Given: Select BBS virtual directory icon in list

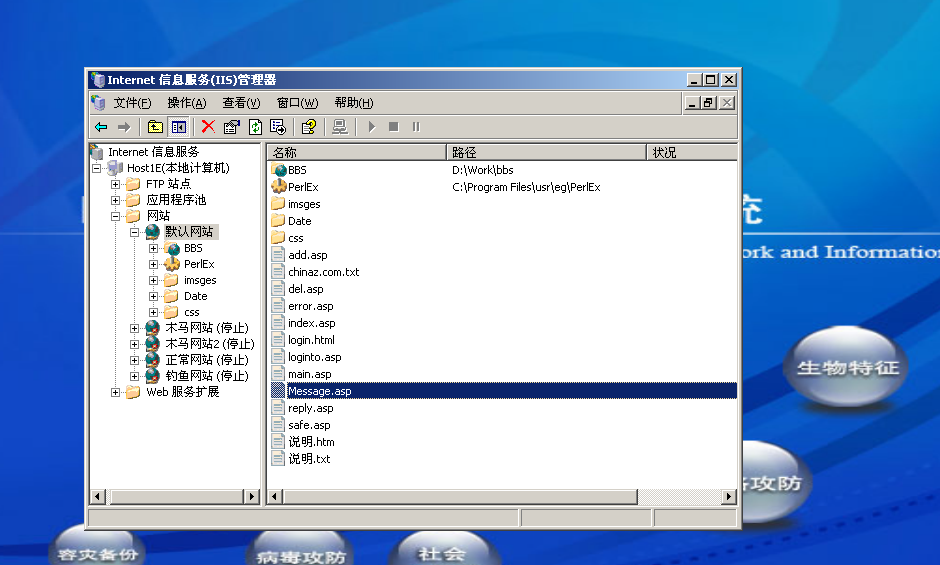Looking at the screenshot, I should pos(279,170).
